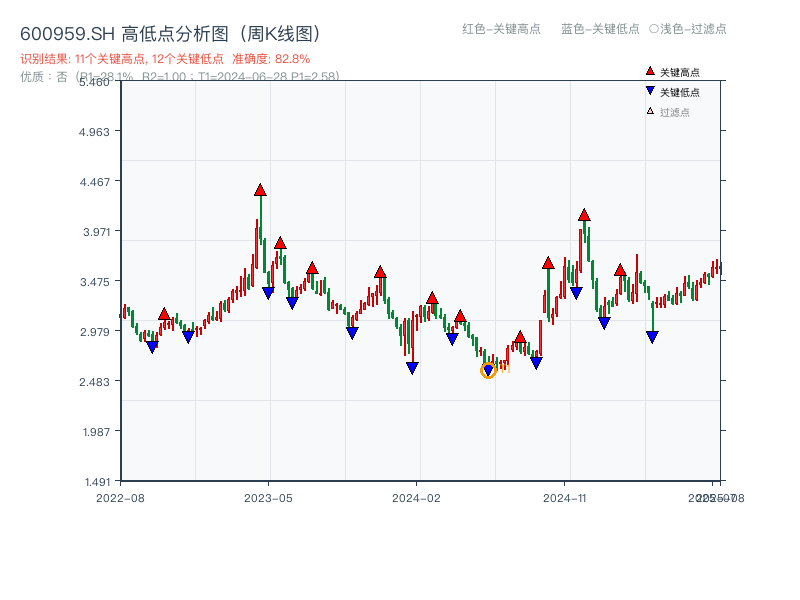
Task: Click the 2.979 y-axis label
Action: click(95, 332)
